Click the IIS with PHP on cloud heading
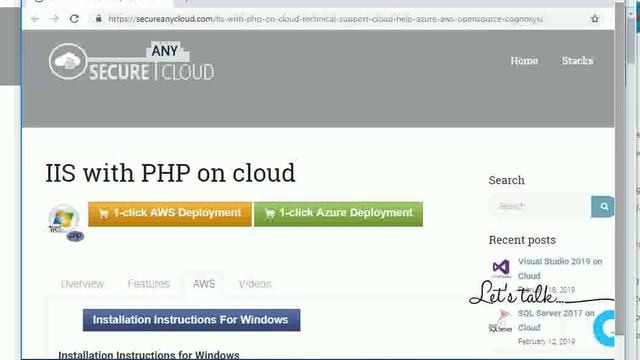The width and height of the screenshot is (640, 360). [170, 173]
